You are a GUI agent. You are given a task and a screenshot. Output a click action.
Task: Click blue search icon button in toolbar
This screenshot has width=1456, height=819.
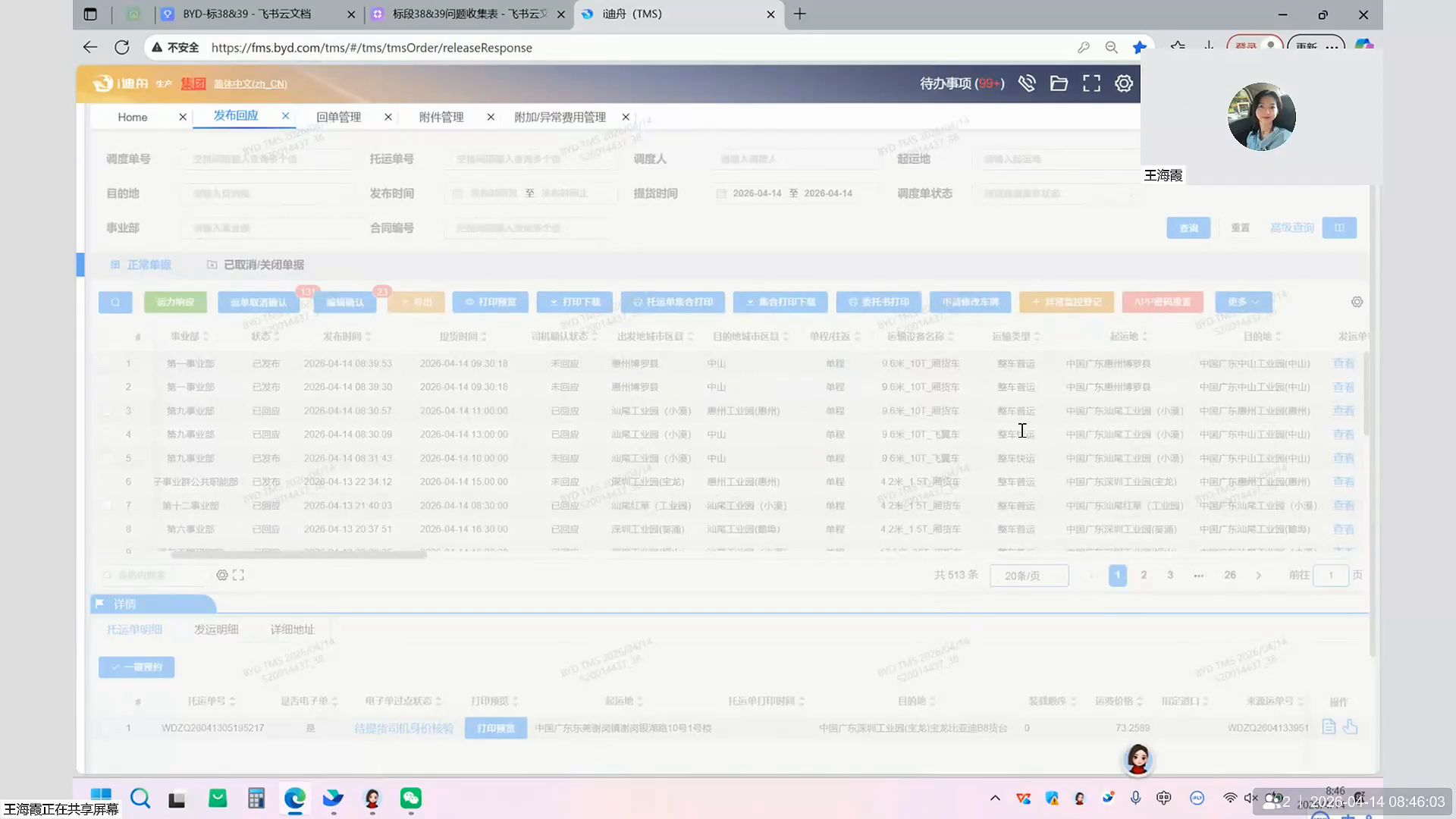click(115, 302)
